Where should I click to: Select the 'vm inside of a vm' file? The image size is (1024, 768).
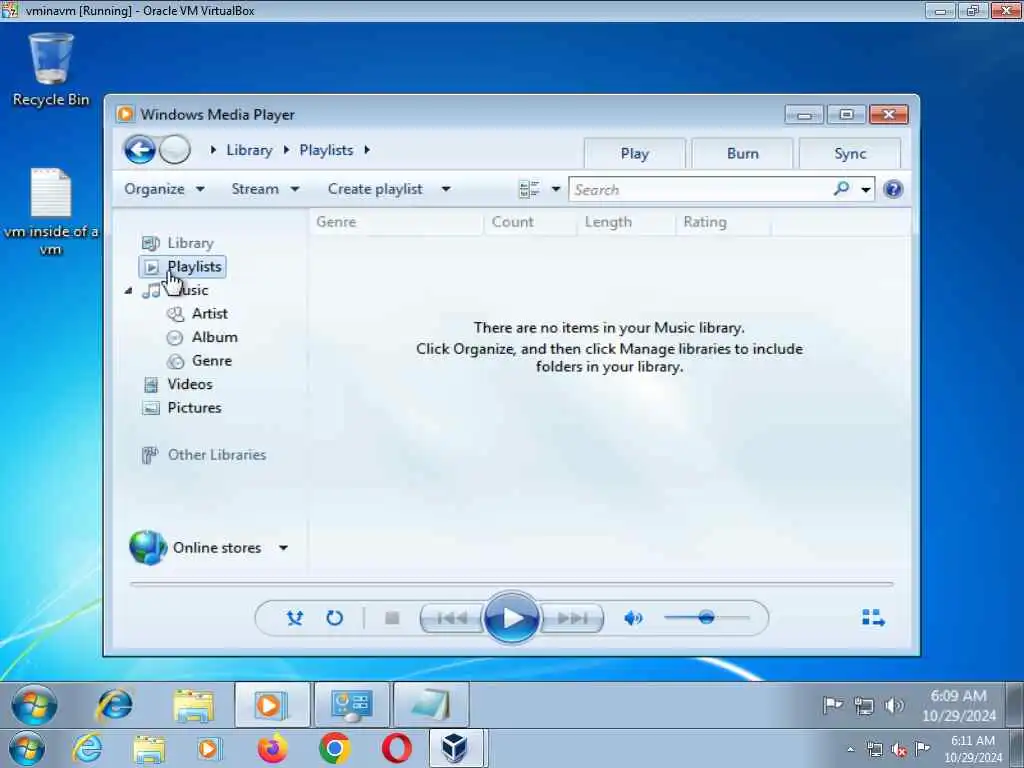(x=51, y=212)
